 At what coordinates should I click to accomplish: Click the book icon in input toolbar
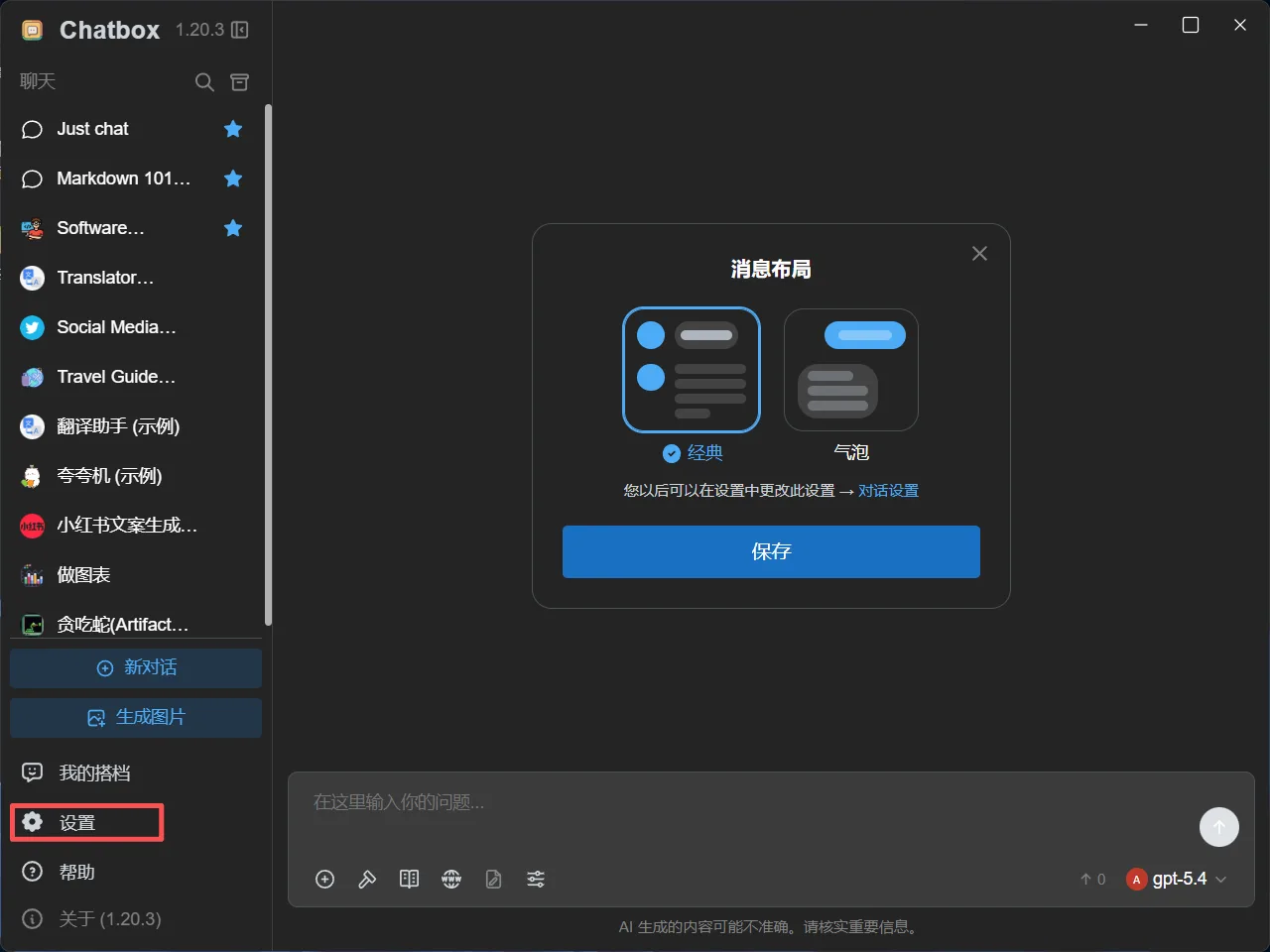tap(409, 879)
